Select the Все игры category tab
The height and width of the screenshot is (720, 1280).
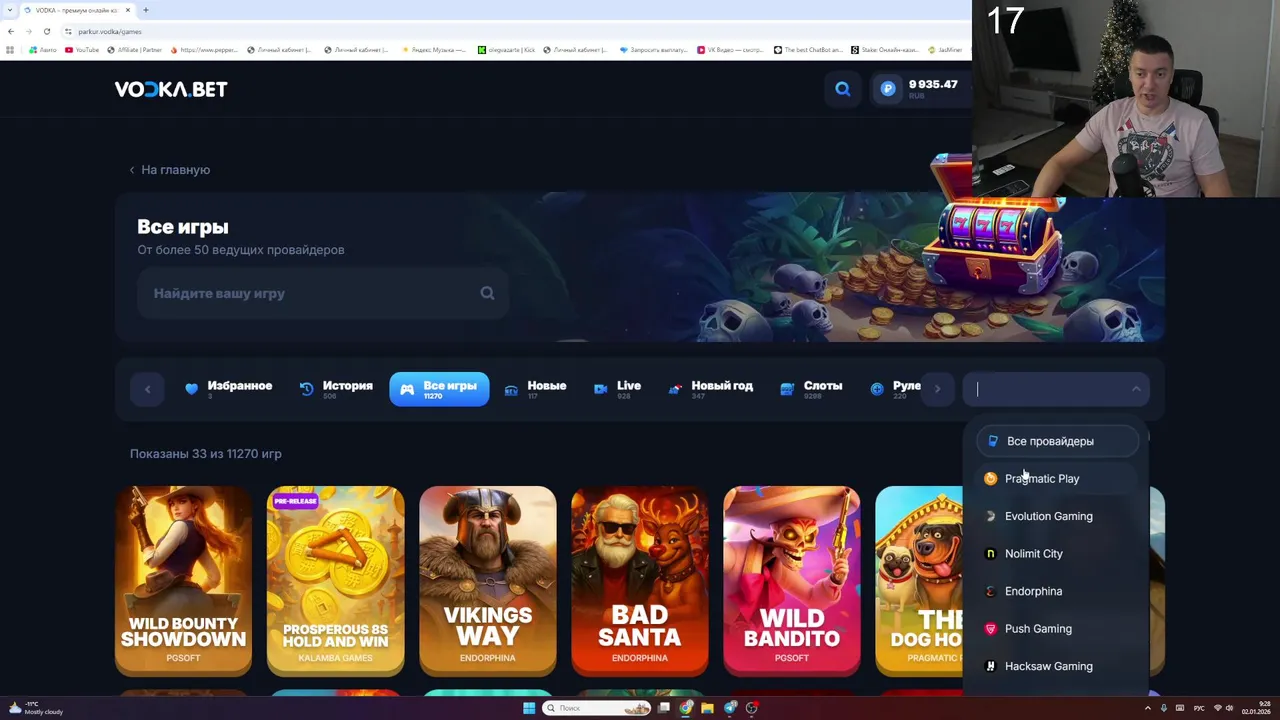439,389
